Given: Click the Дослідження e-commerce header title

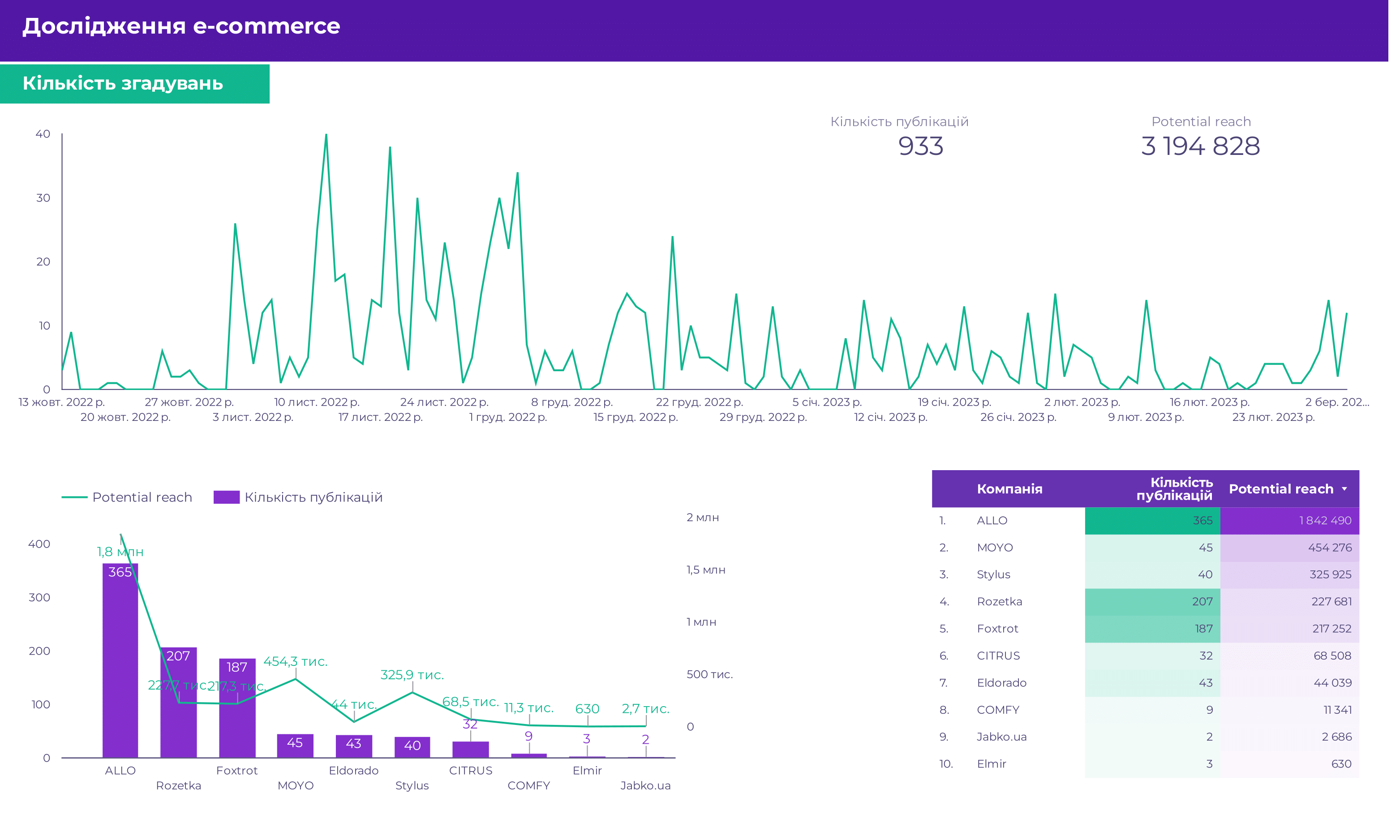Looking at the screenshot, I should [181, 26].
